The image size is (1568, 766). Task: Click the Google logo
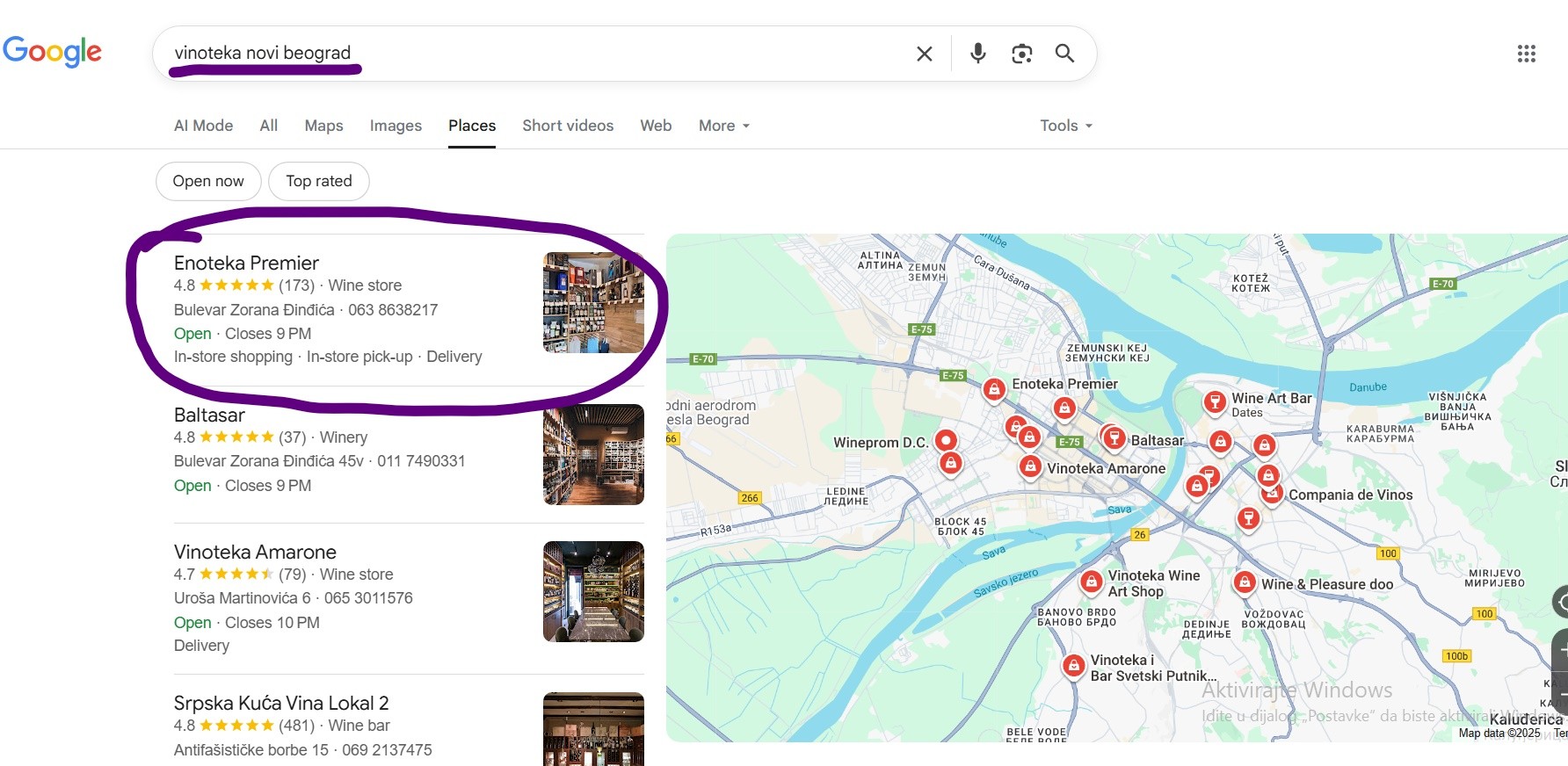point(52,52)
